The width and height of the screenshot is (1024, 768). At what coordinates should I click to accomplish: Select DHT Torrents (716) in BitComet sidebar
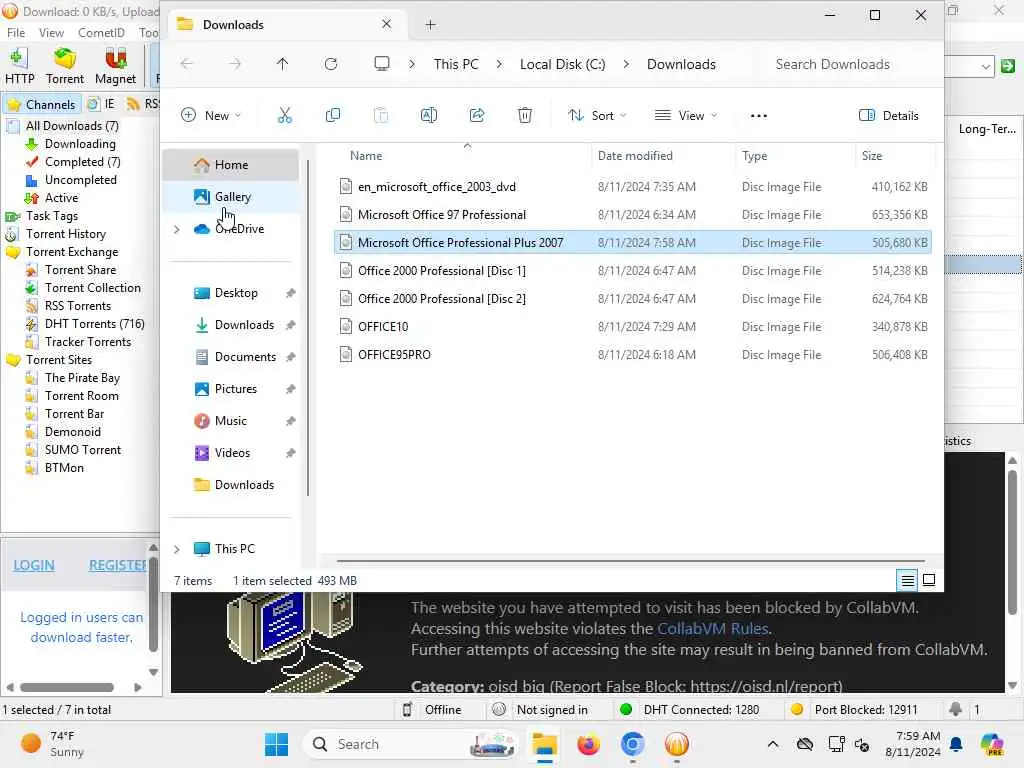pos(94,324)
